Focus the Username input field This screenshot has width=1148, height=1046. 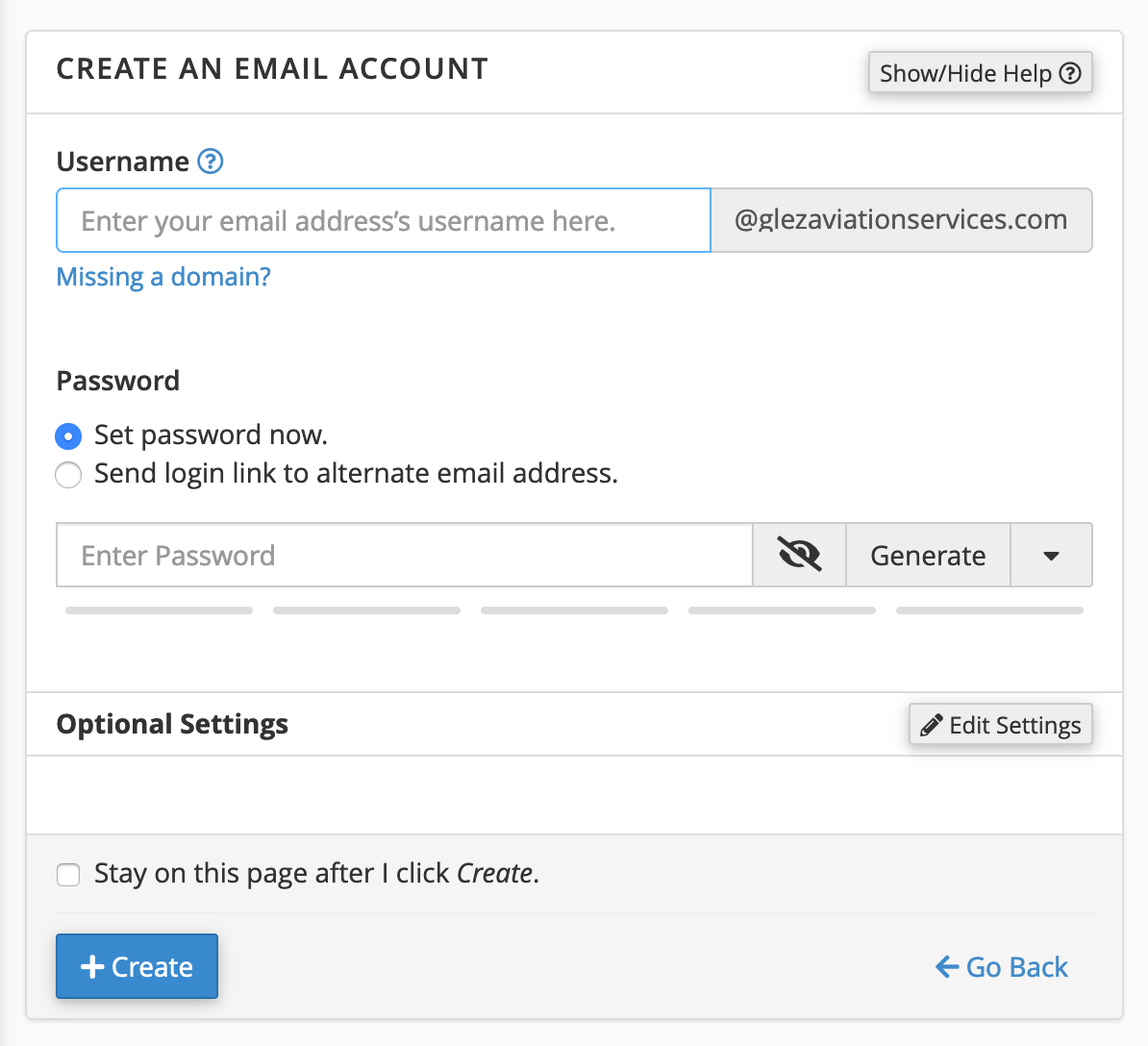pos(384,221)
